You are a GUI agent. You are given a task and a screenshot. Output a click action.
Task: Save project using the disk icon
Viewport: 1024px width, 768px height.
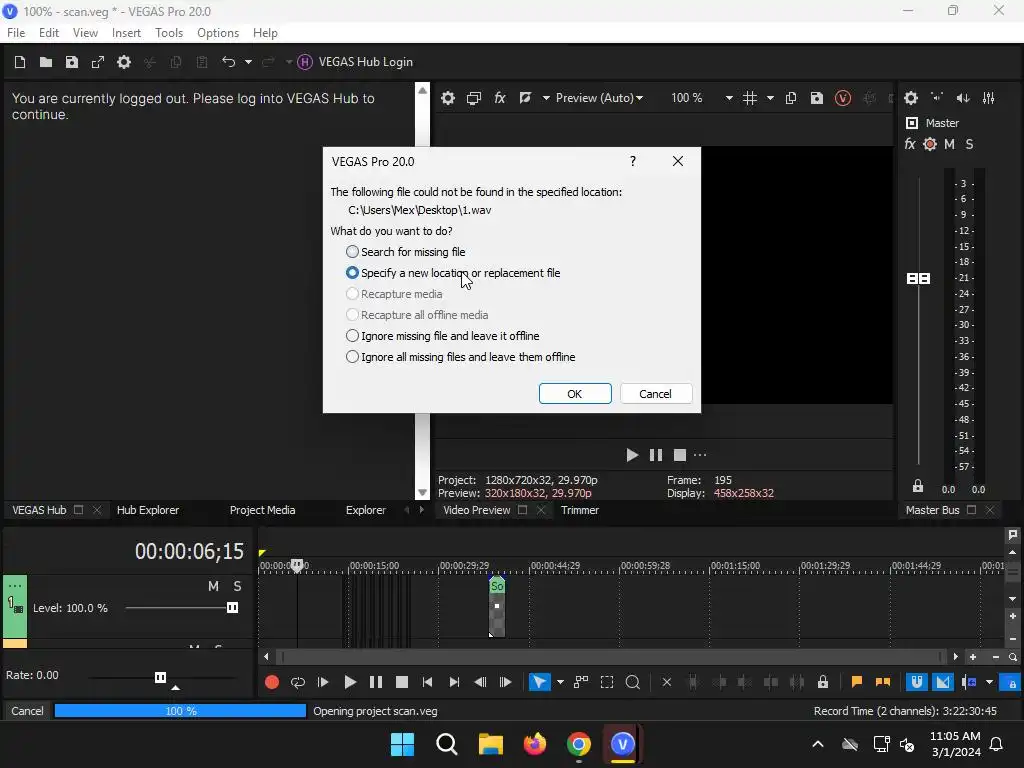[72, 62]
